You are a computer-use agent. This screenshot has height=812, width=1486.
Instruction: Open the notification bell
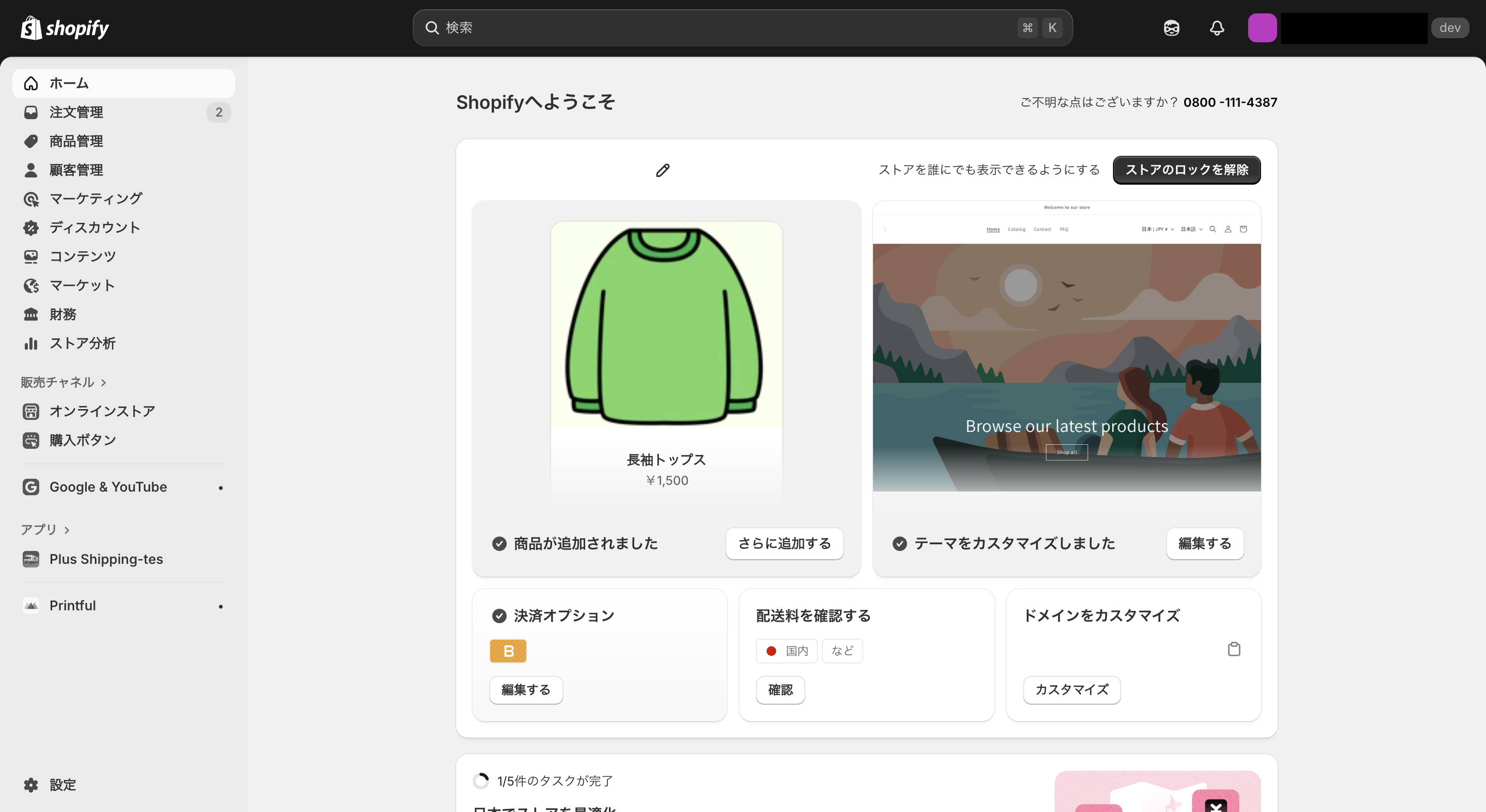[1217, 28]
